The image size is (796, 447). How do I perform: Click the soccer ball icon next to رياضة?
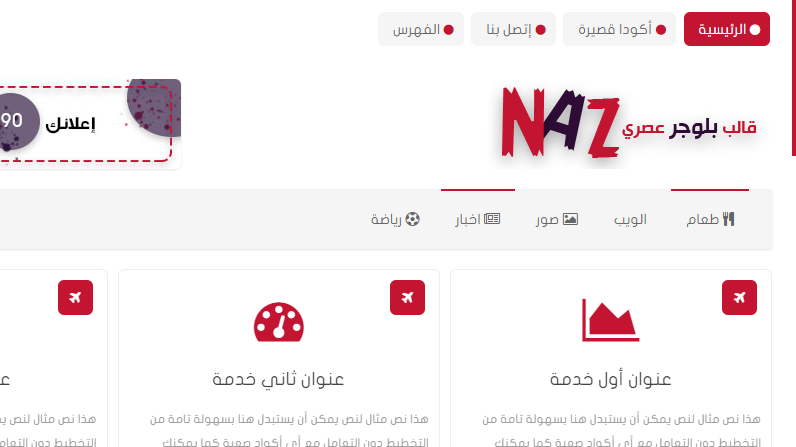click(x=412, y=219)
